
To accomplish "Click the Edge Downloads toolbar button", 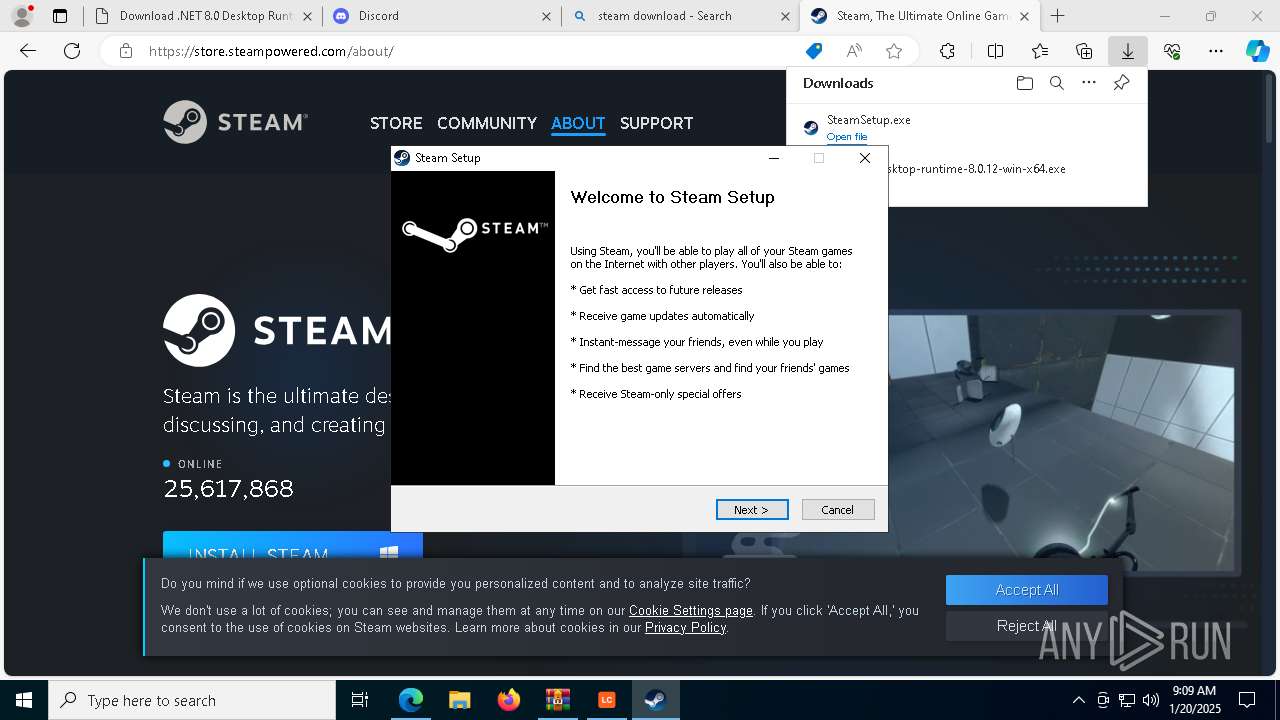I will 1127,51.
